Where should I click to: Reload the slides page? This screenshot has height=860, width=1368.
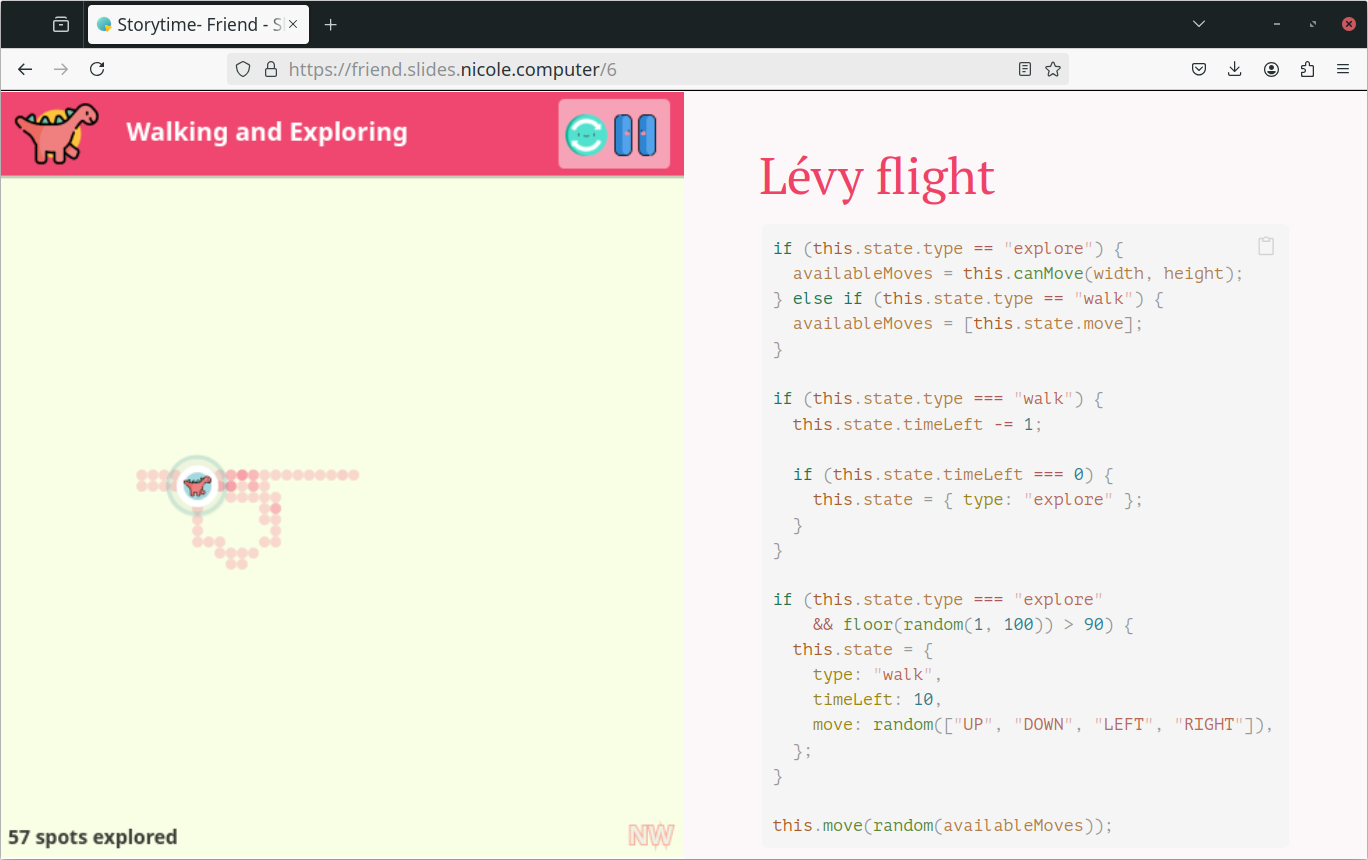97,69
